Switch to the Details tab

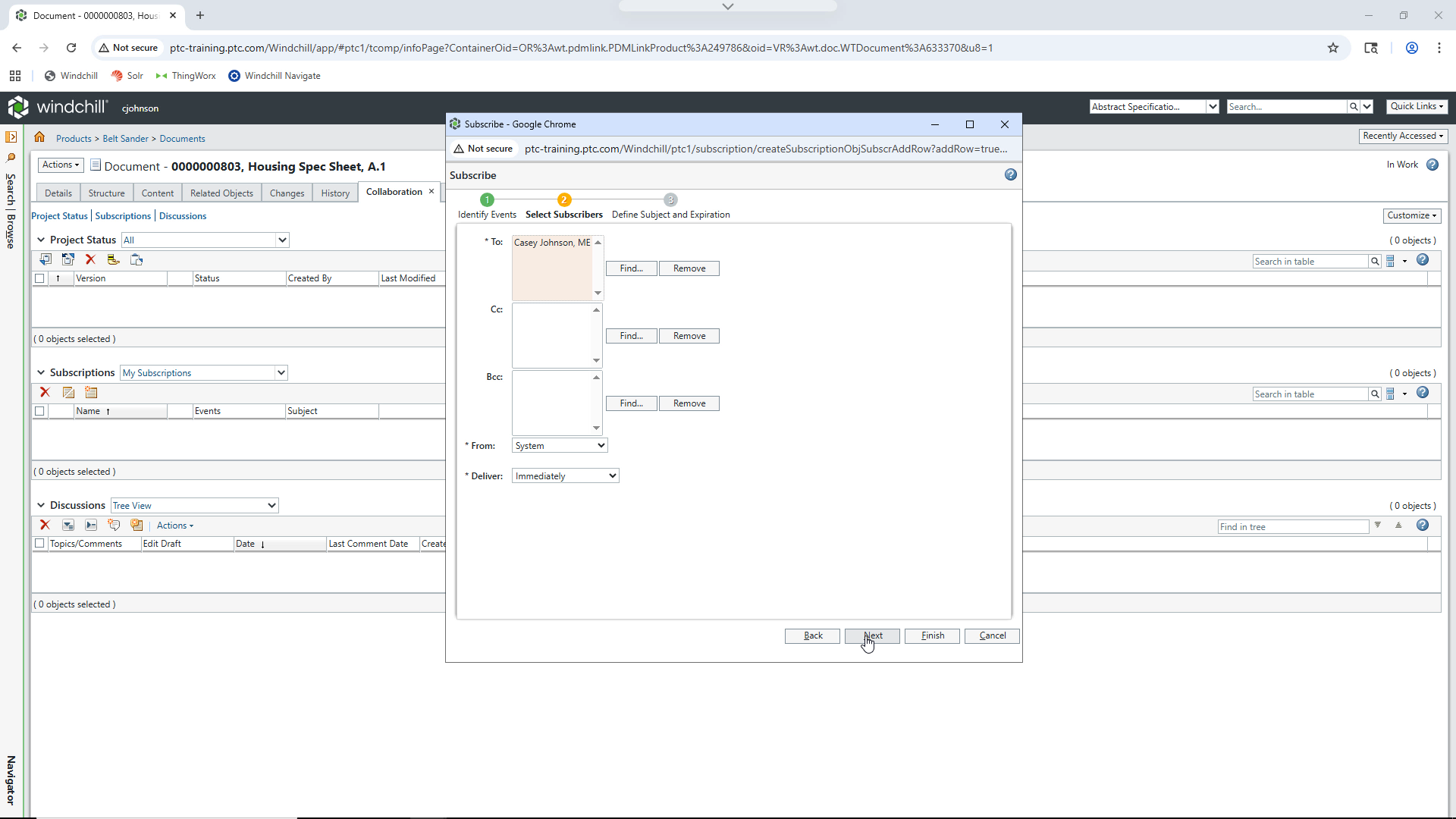58,193
